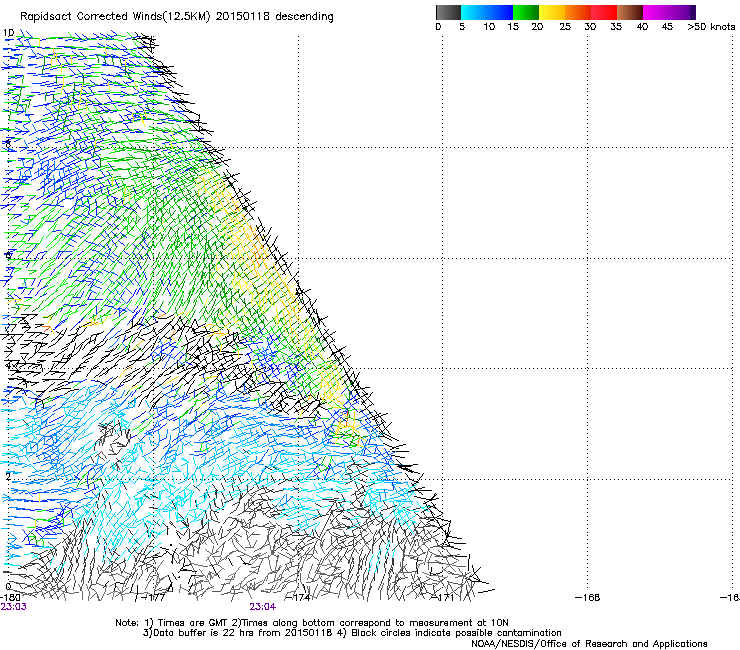
Task: Click the NOAA/NESDIS Office of Research credit
Action: (x=589, y=644)
